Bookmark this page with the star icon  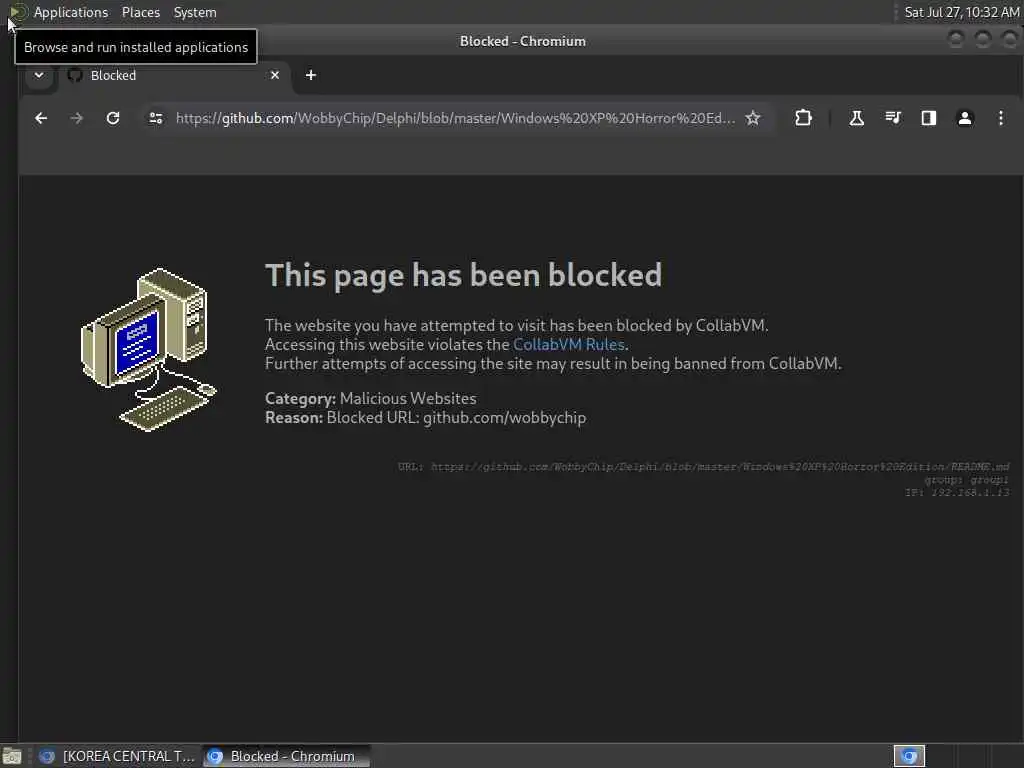pyautogui.click(x=753, y=118)
